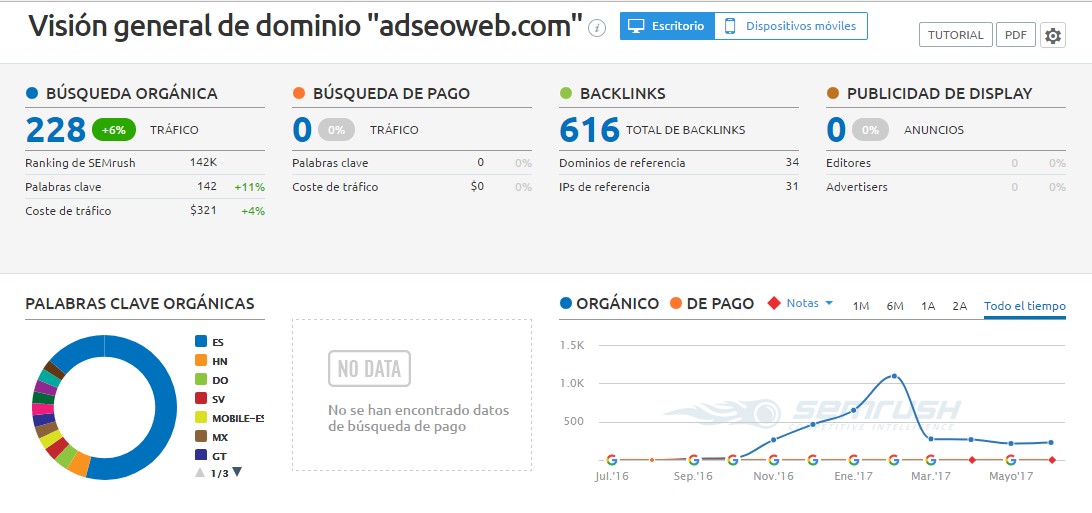Click IPs de referencia count 31
Viewport: 1092px width, 513px height.
(x=792, y=187)
